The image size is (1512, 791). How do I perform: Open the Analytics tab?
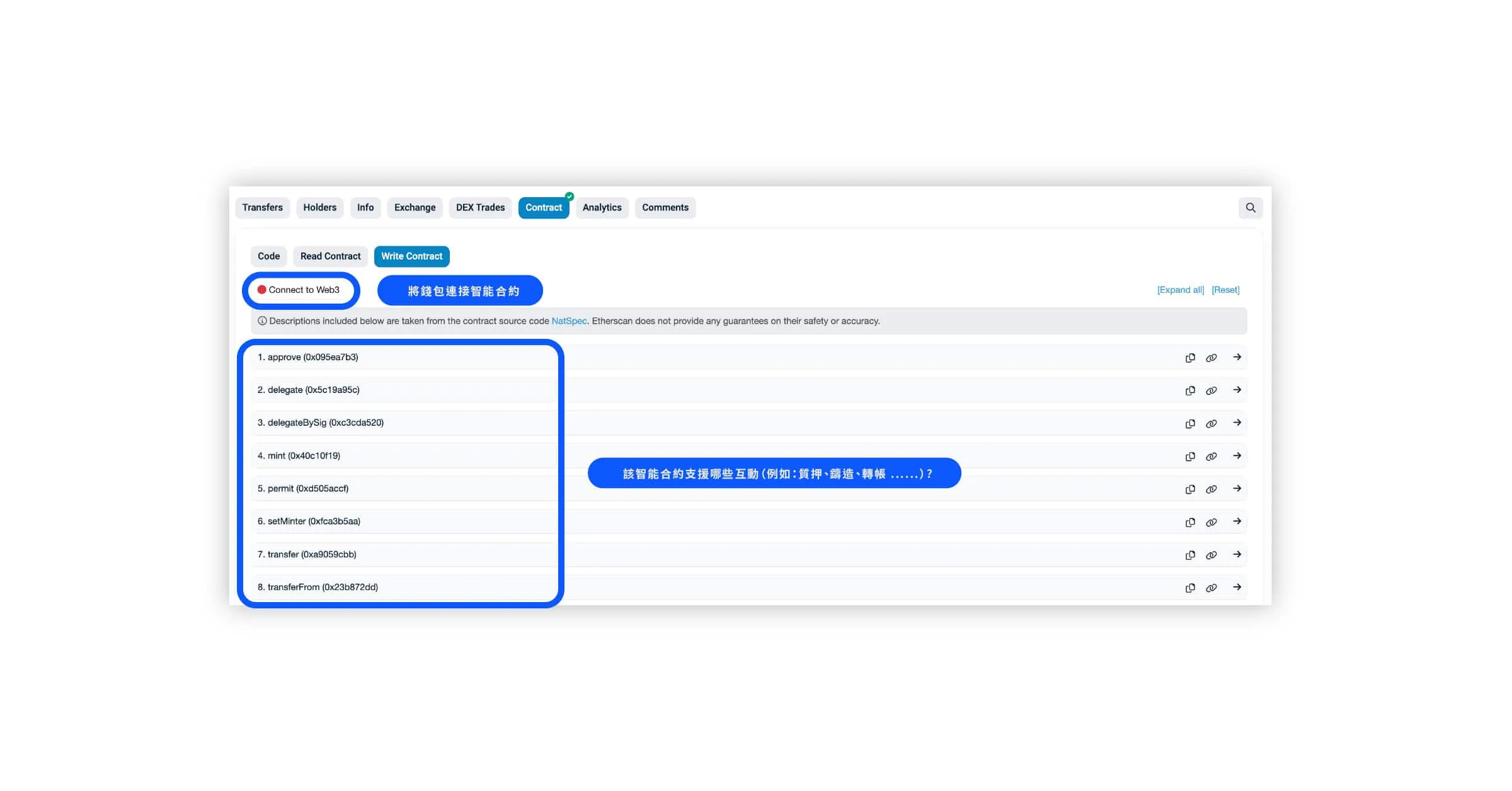(x=602, y=208)
